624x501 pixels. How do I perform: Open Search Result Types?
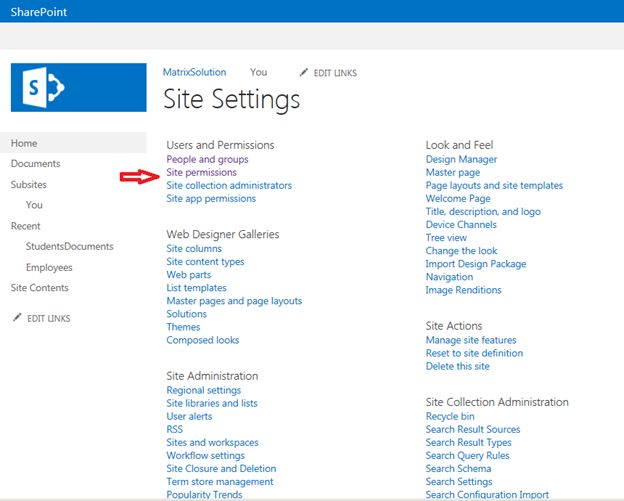coord(468,443)
